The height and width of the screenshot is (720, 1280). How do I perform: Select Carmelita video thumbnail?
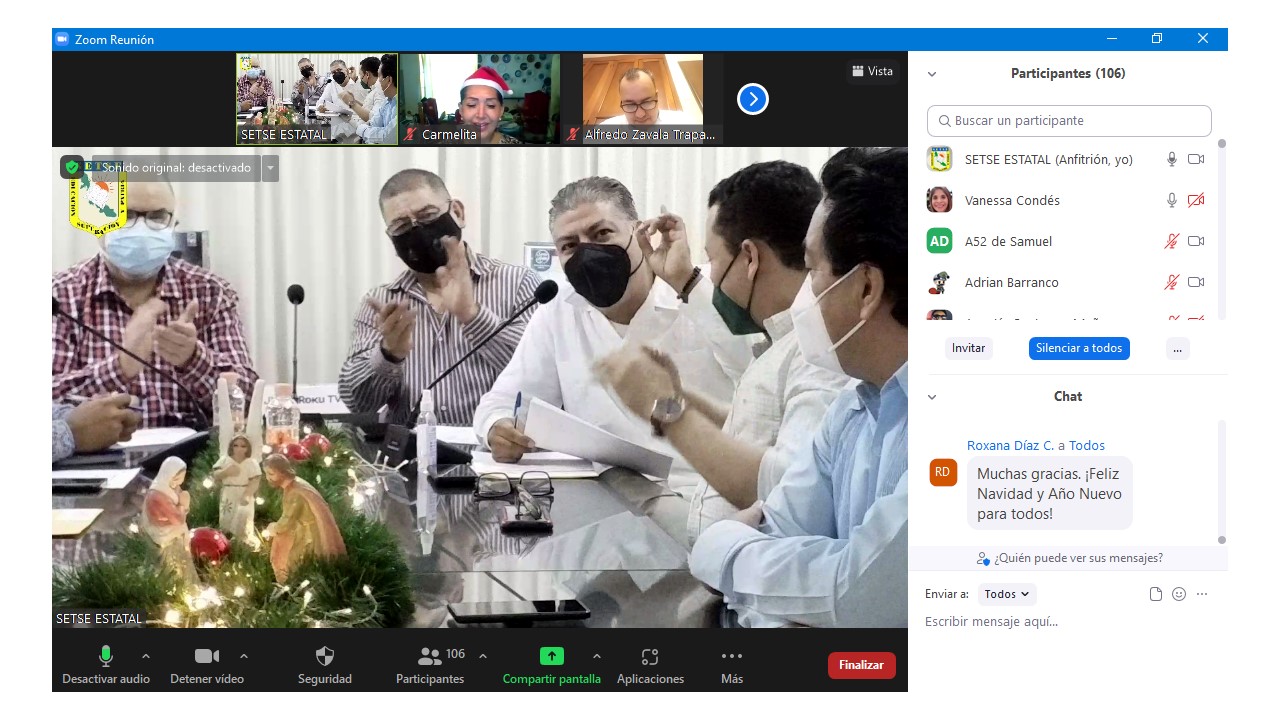[480, 99]
